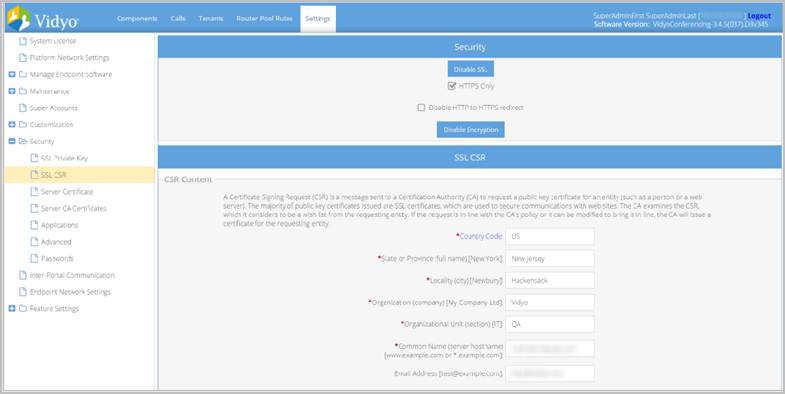The width and height of the screenshot is (785, 394).
Task: Click the Endpoint Network Settings page icon
Action: click(x=23, y=292)
